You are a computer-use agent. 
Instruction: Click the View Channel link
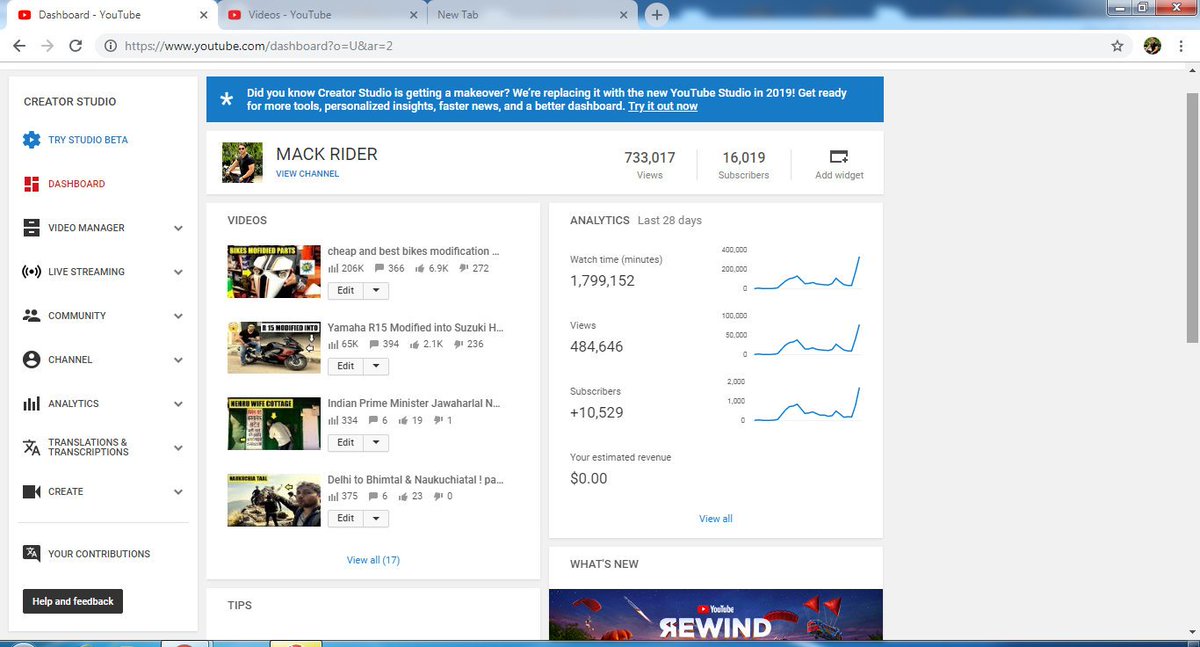[307, 174]
